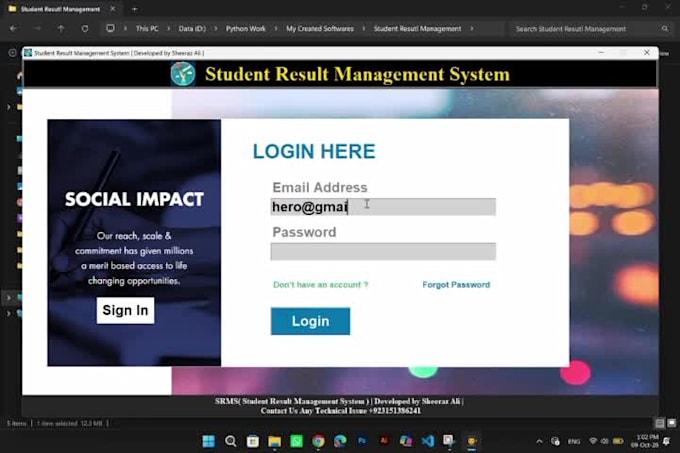
Task: Open the taskbar clock and date
Action: click(644, 441)
